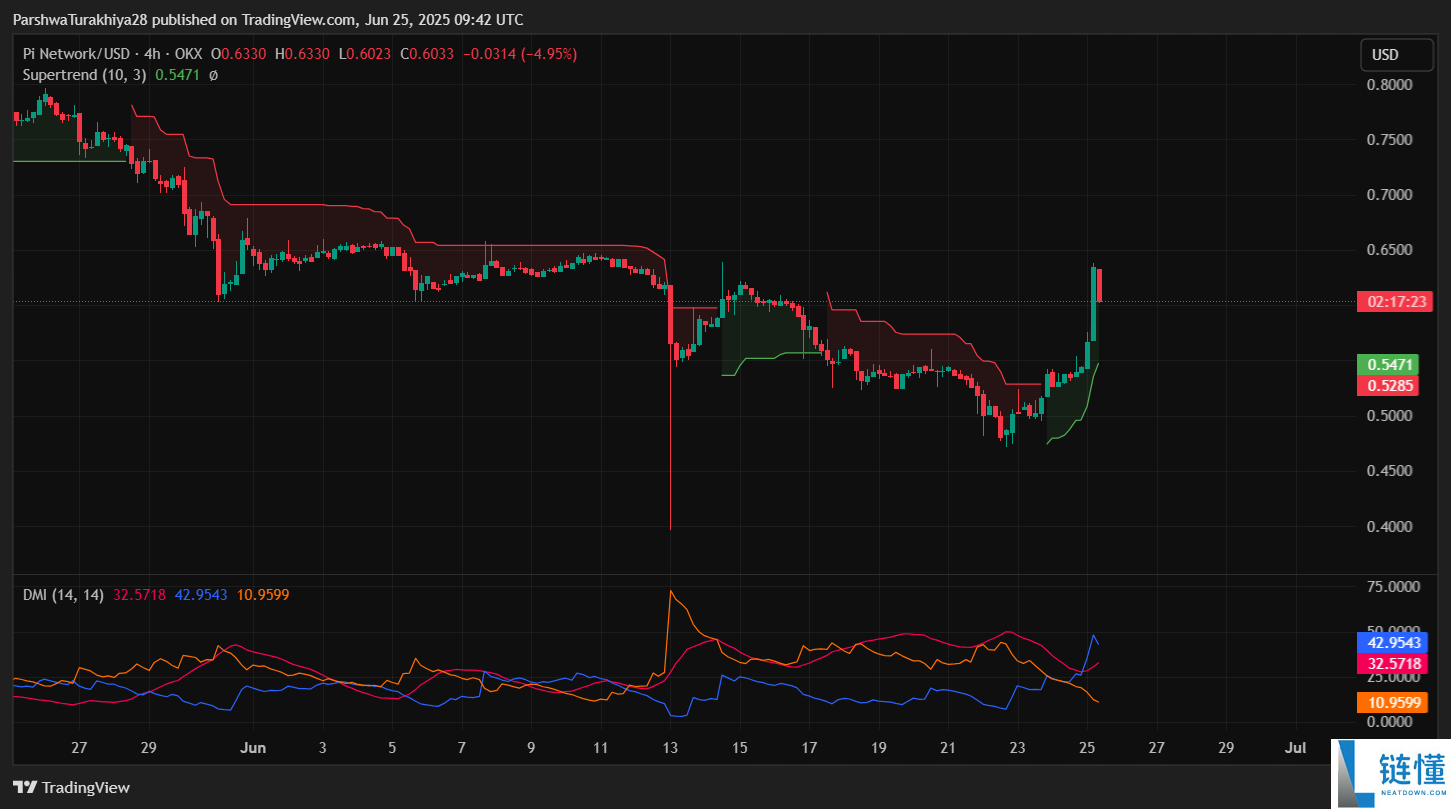The width and height of the screenshot is (1451, 809).
Task: Click the 0.6500 level on price scale
Action: (1390, 250)
